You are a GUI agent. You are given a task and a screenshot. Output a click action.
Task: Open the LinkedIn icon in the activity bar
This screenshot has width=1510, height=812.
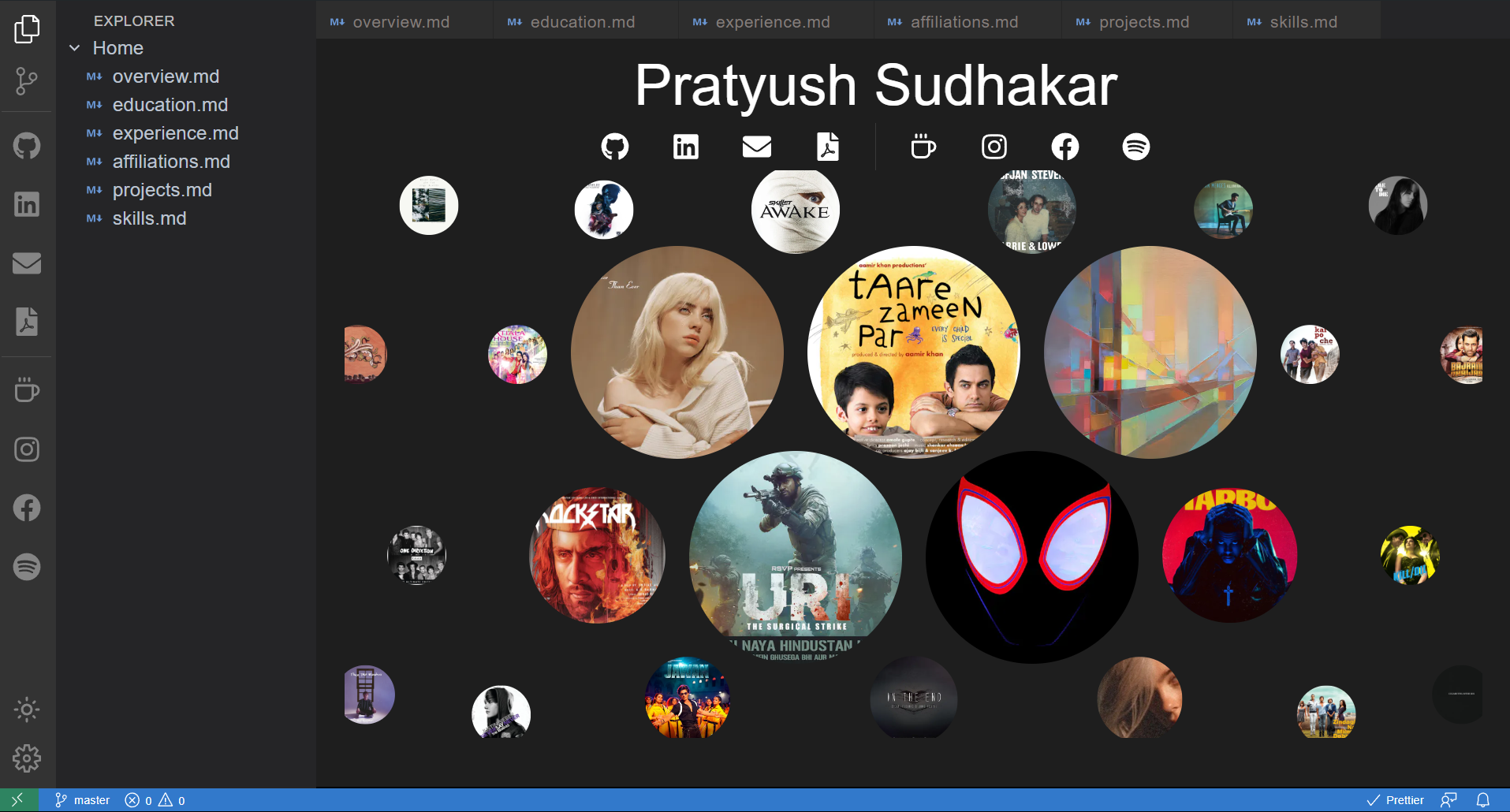(x=27, y=204)
